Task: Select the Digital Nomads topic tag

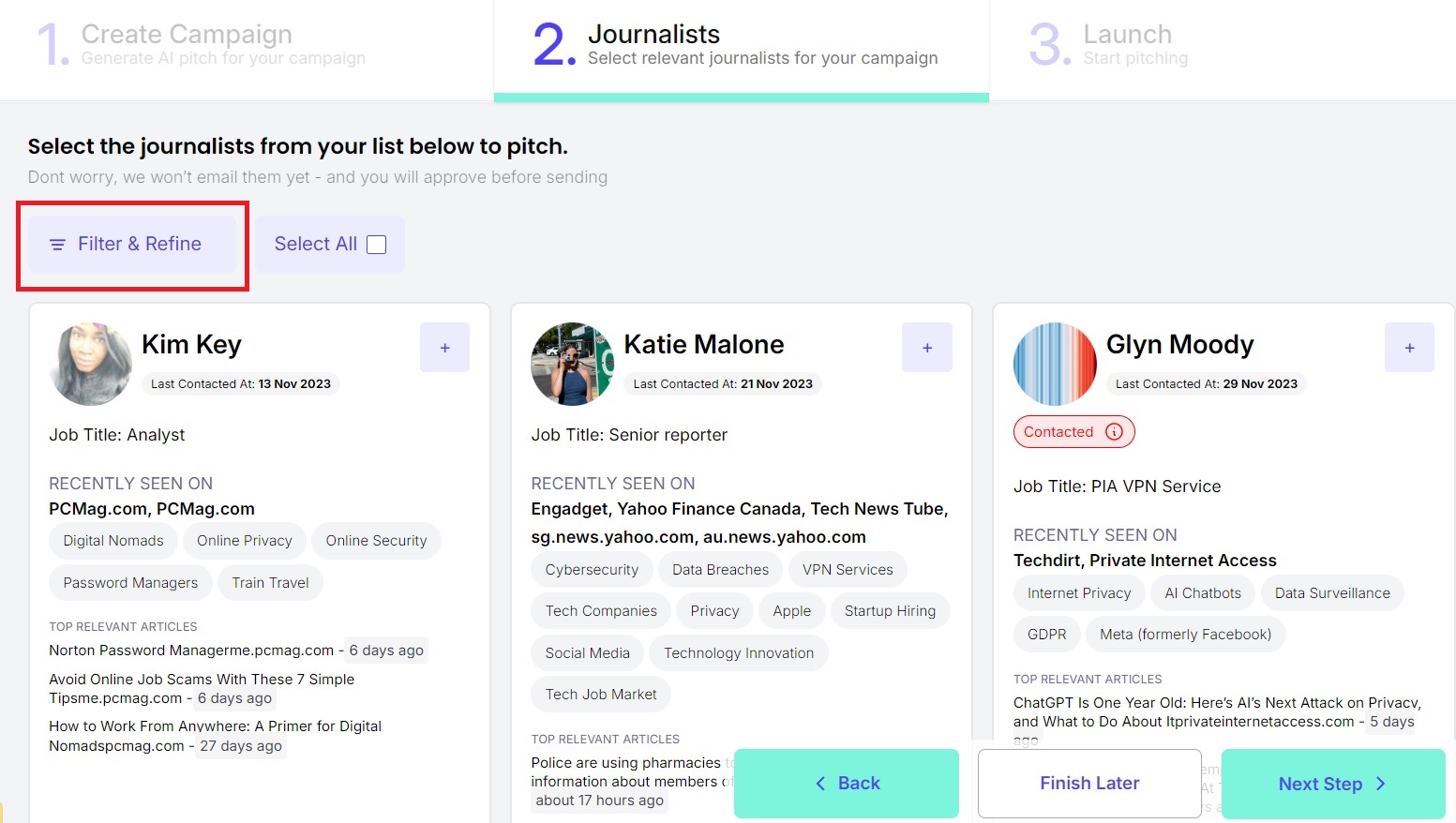Action: click(113, 541)
